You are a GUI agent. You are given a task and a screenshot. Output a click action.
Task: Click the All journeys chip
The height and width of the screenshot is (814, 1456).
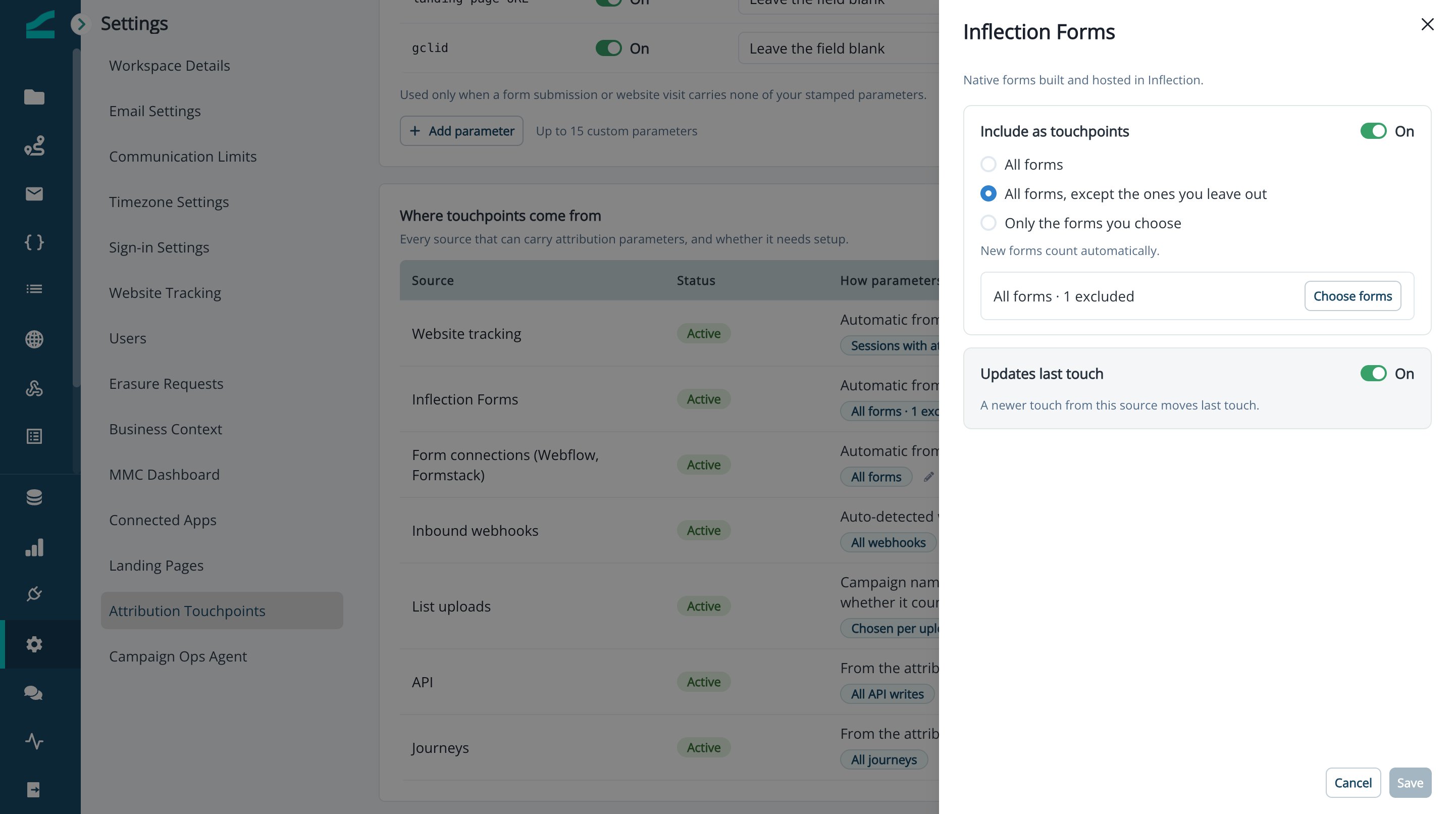(883, 760)
